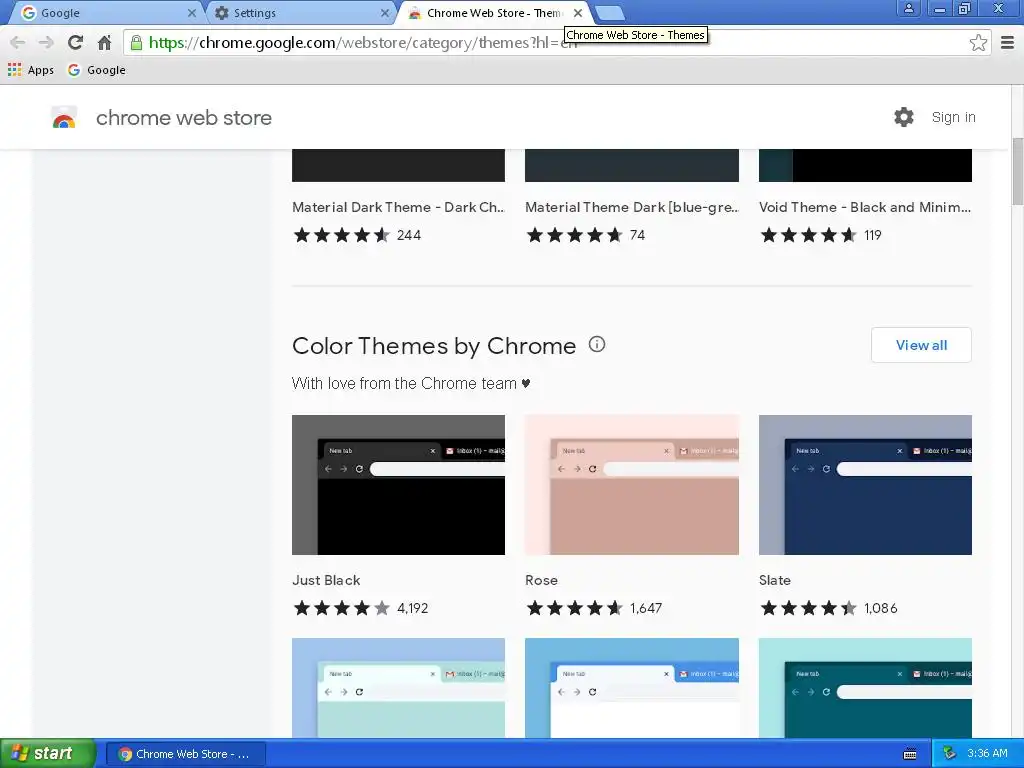Click the Void Theme preview image
Viewport: 1024px width, 768px height.
(x=865, y=165)
